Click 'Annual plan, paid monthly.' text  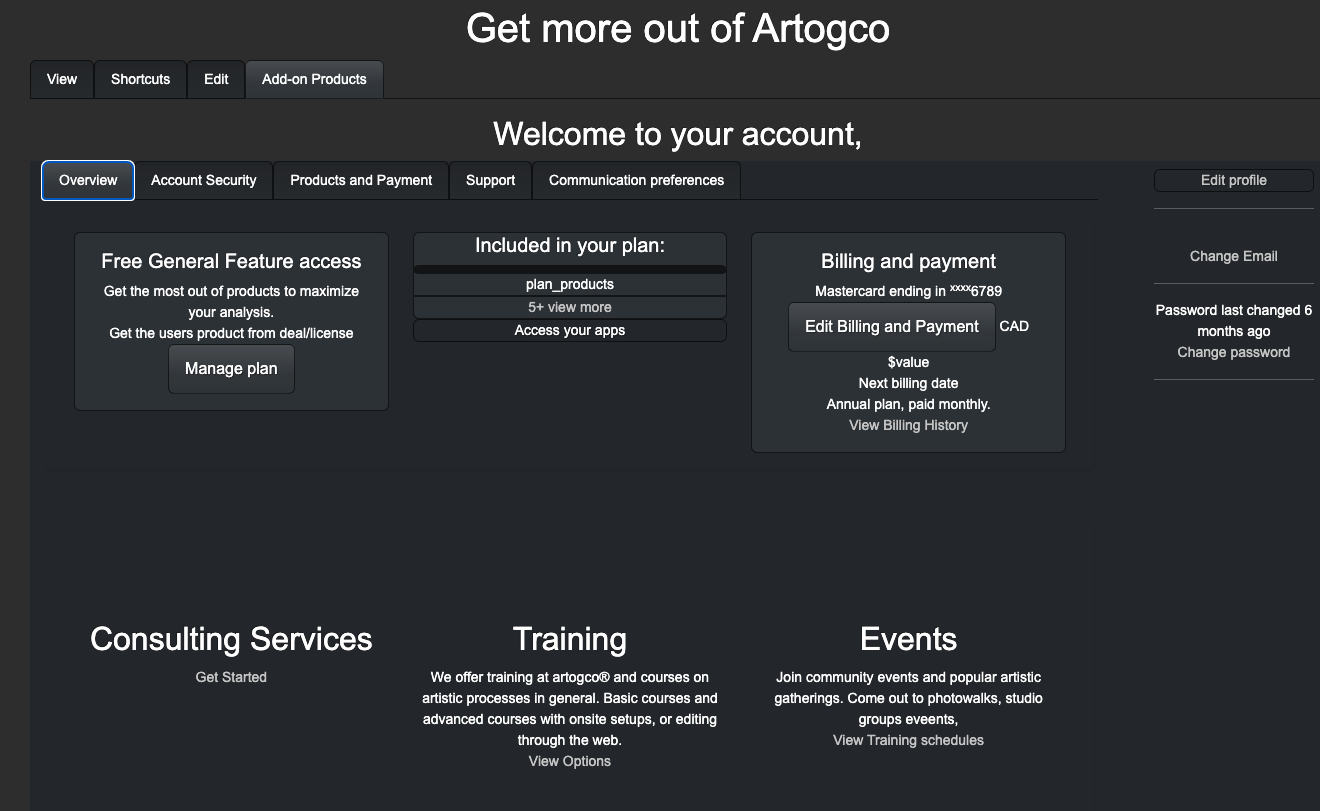(x=908, y=404)
